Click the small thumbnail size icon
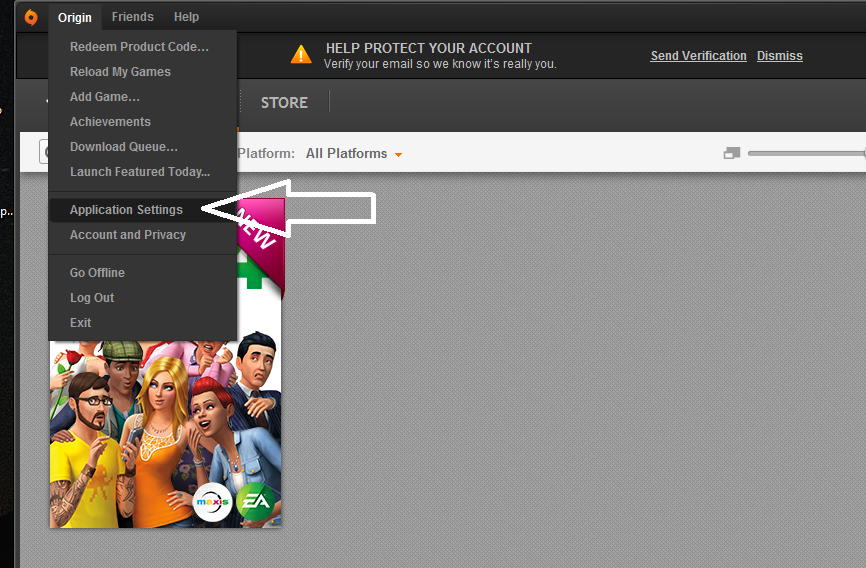 click(731, 154)
